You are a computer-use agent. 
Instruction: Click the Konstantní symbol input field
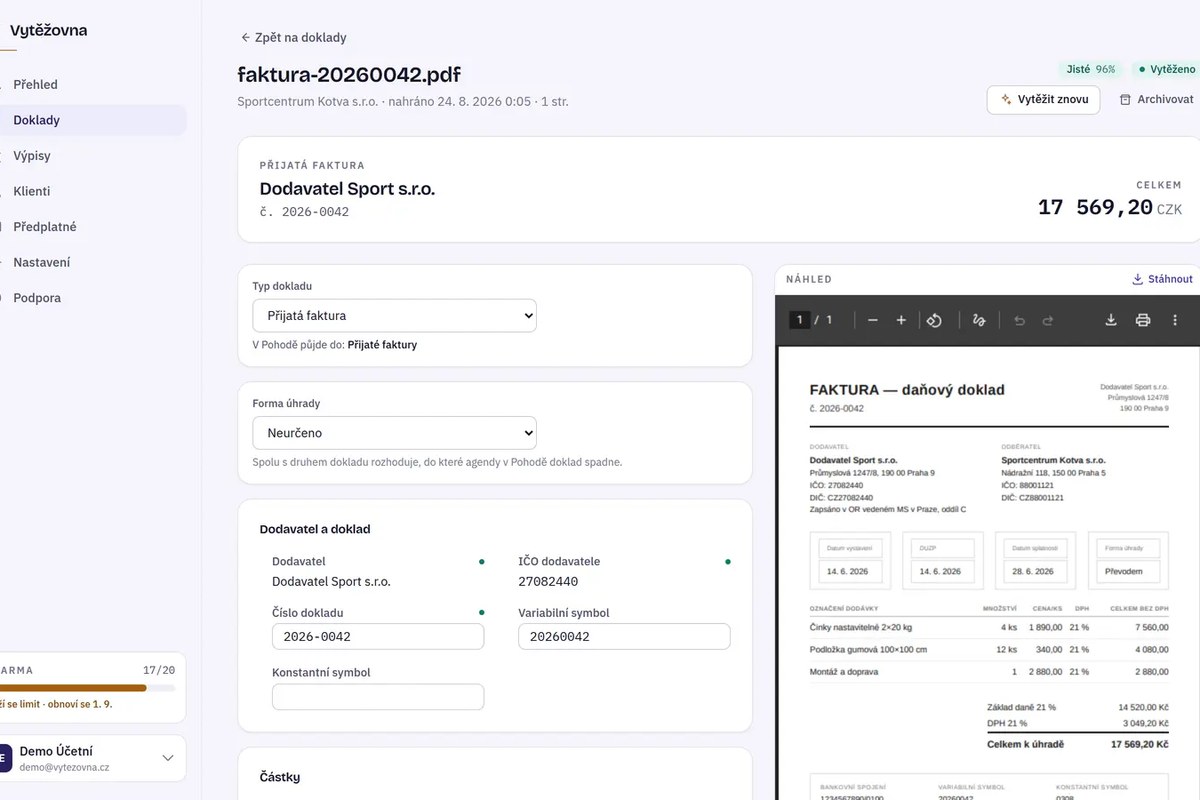click(x=378, y=697)
